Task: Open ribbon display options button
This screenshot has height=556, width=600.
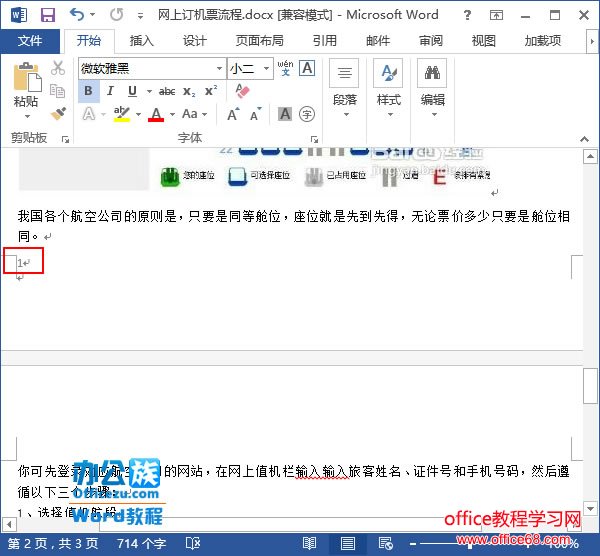Action: coord(496,15)
